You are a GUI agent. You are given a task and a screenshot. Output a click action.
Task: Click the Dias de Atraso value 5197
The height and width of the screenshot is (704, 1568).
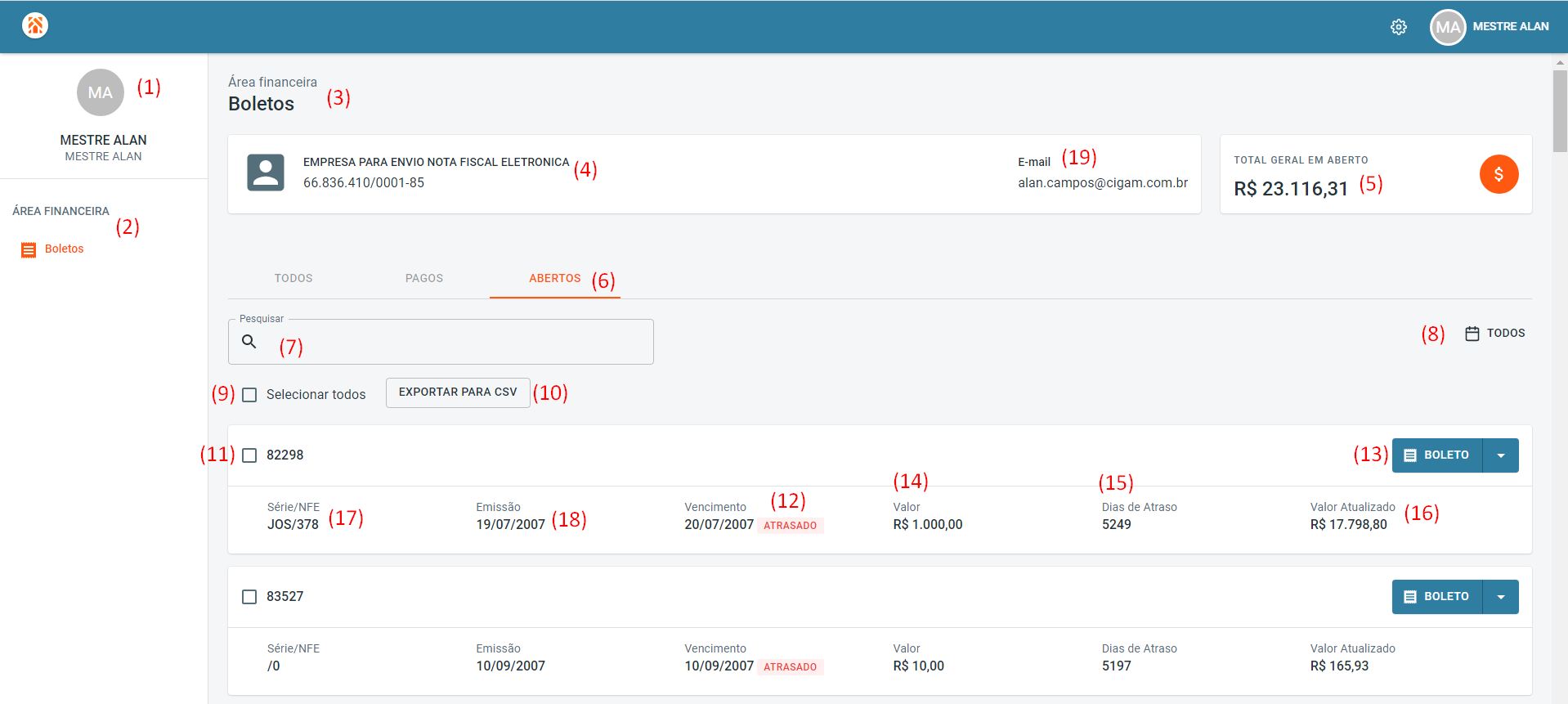coord(1117,666)
